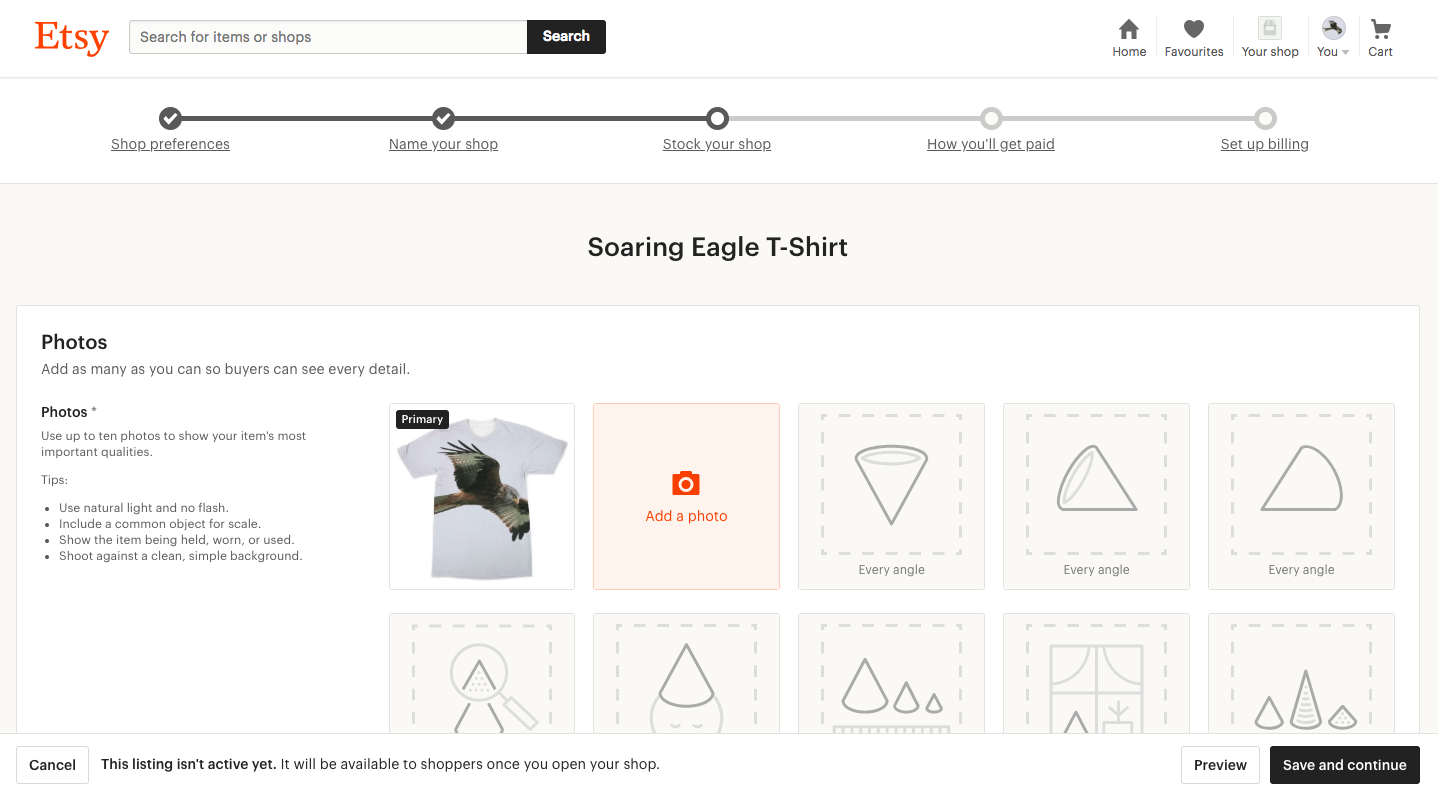The width and height of the screenshot is (1438, 792).
Task: Open the Cart icon
Action: 1381,31
